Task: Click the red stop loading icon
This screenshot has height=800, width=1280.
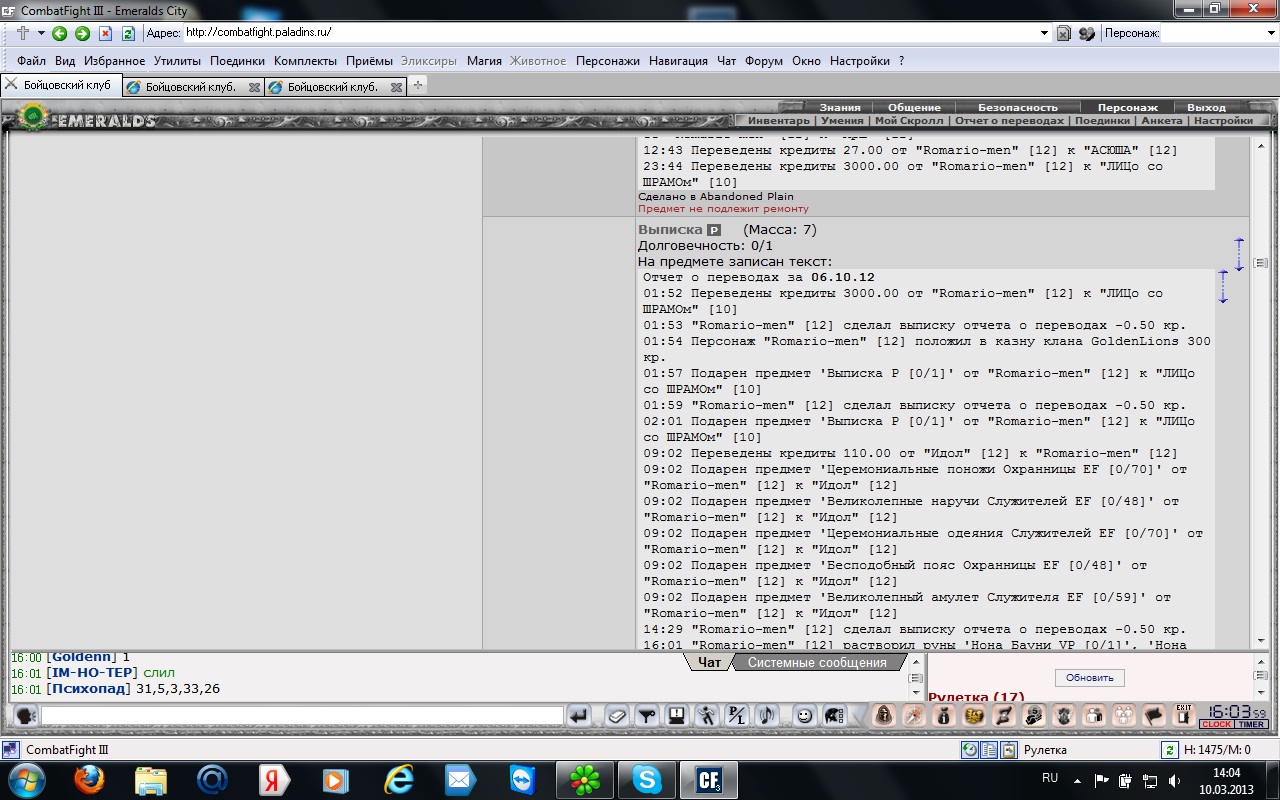Action: [105, 33]
